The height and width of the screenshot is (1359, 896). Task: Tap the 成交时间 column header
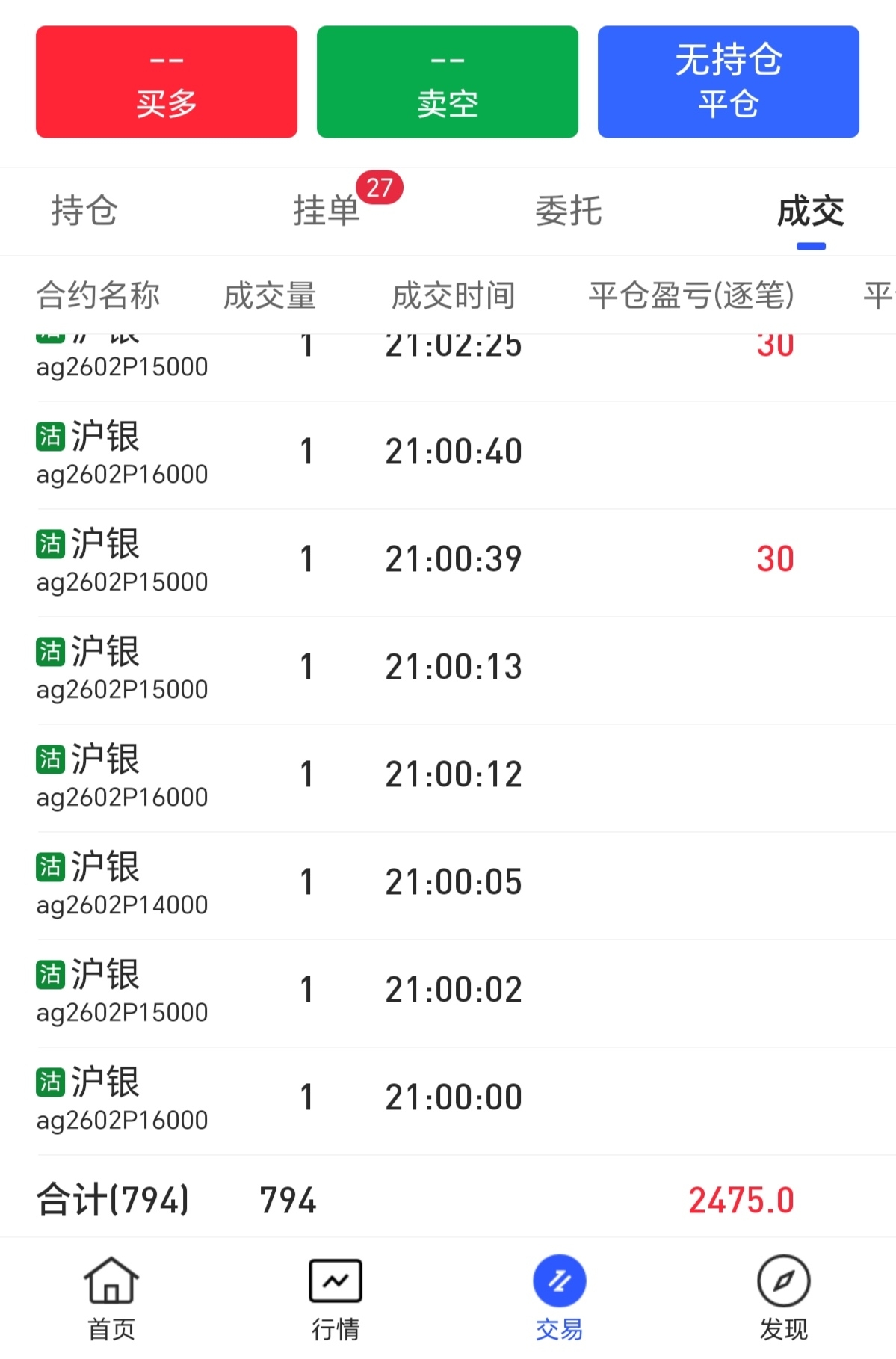pyautogui.click(x=454, y=295)
